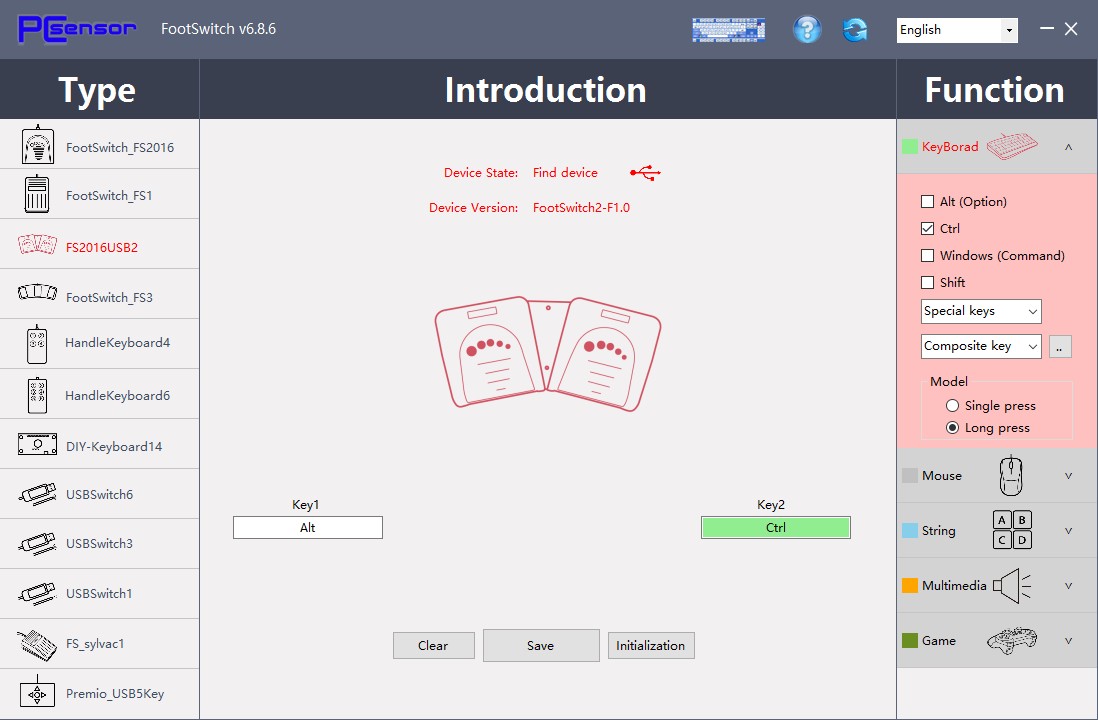Collapse the KeyBorad section chevron
1098x720 pixels.
tap(1069, 146)
